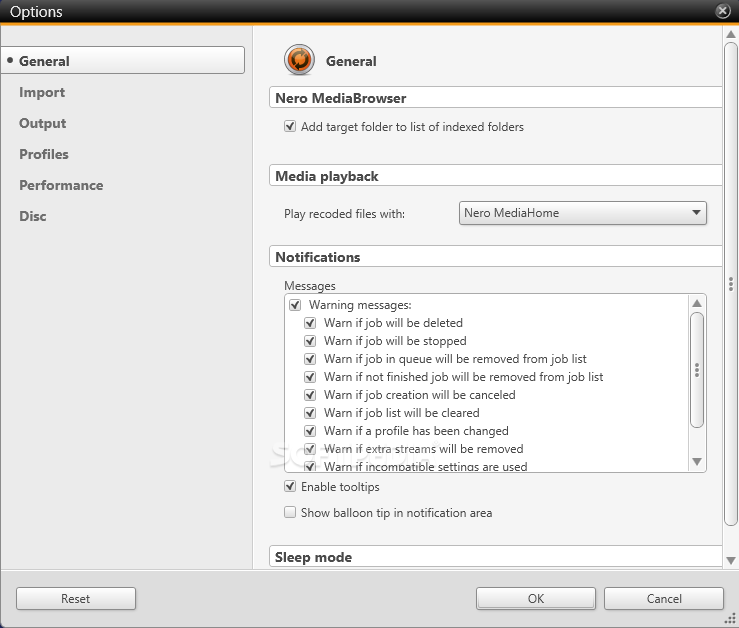Click the Media playback section header
739x628 pixels.
point(495,175)
